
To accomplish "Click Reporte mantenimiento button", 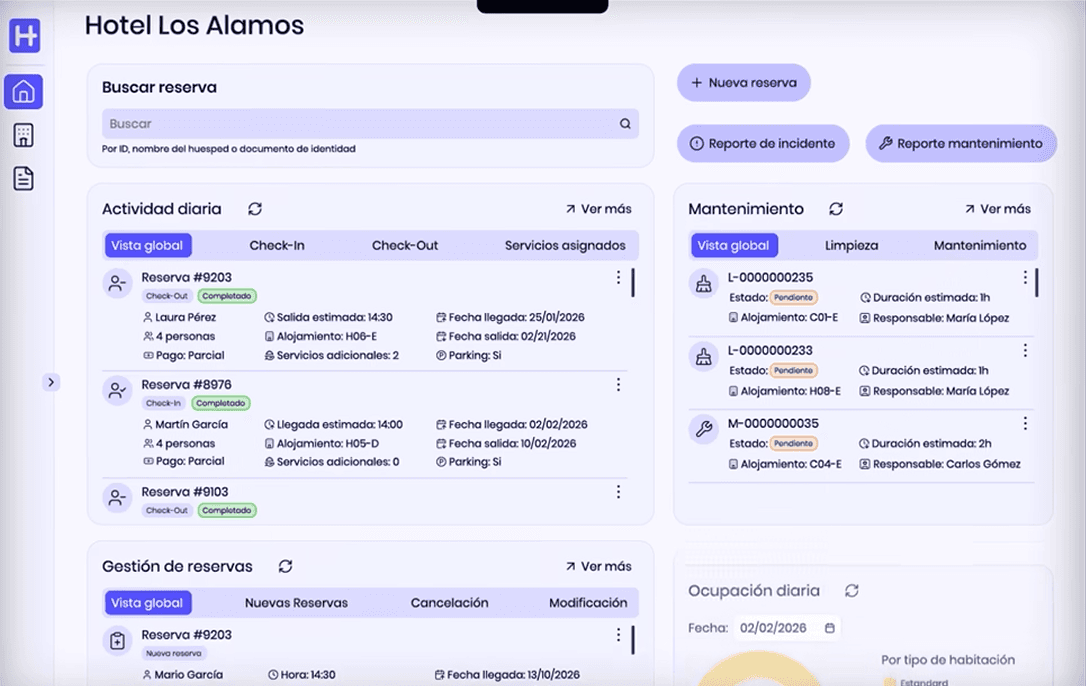I will pyautogui.click(x=961, y=143).
